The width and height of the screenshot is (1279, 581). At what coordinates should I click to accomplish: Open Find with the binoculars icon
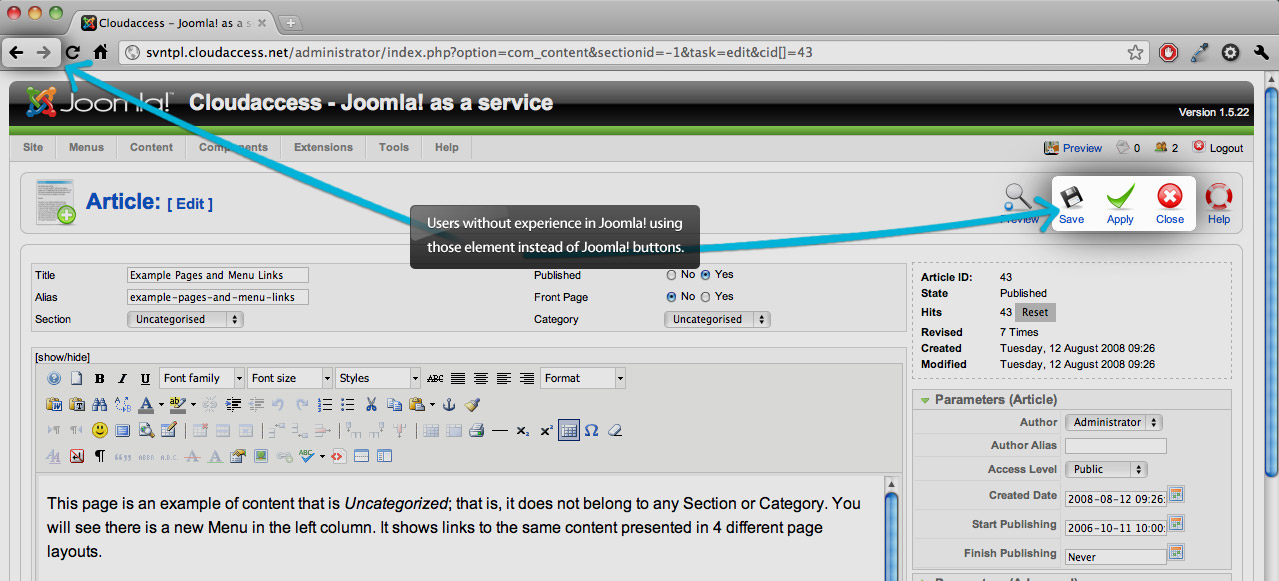pyautogui.click(x=99, y=405)
